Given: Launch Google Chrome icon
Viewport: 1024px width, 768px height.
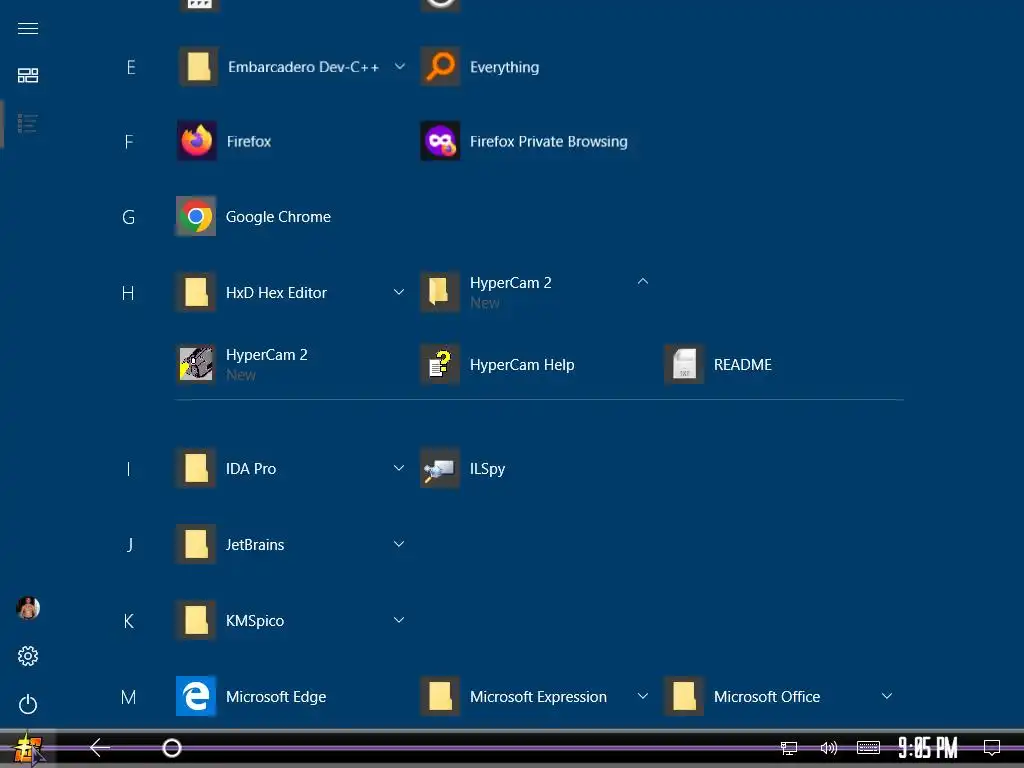Looking at the screenshot, I should tap(196, 216).
